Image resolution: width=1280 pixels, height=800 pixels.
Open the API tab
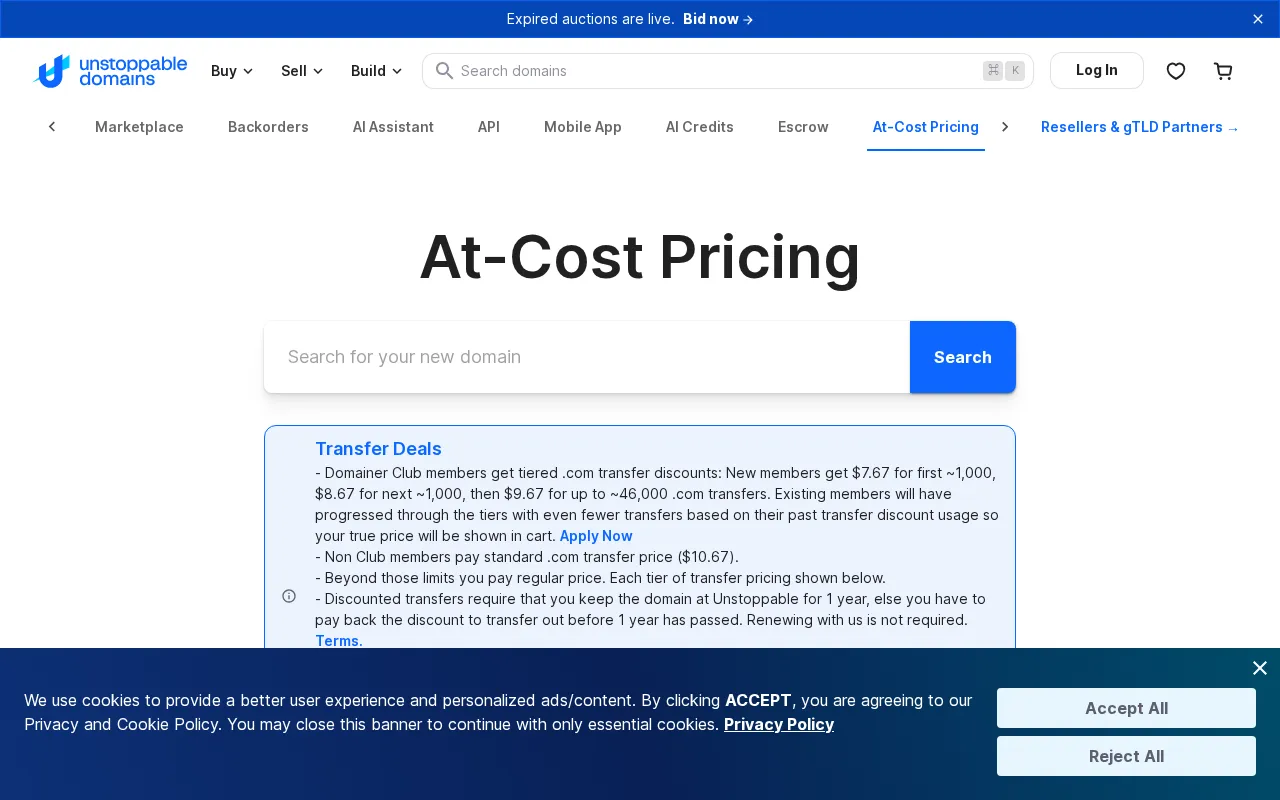click(x=489, y=127)
